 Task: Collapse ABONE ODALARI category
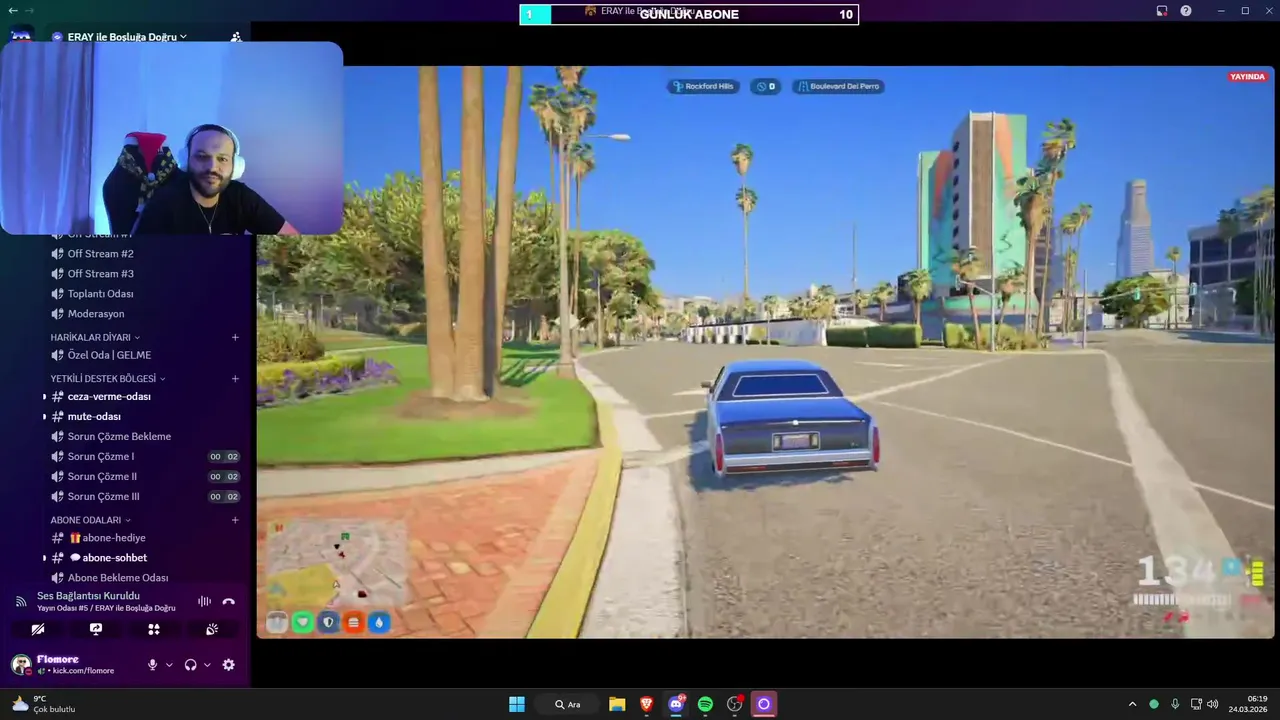[91, 520]
